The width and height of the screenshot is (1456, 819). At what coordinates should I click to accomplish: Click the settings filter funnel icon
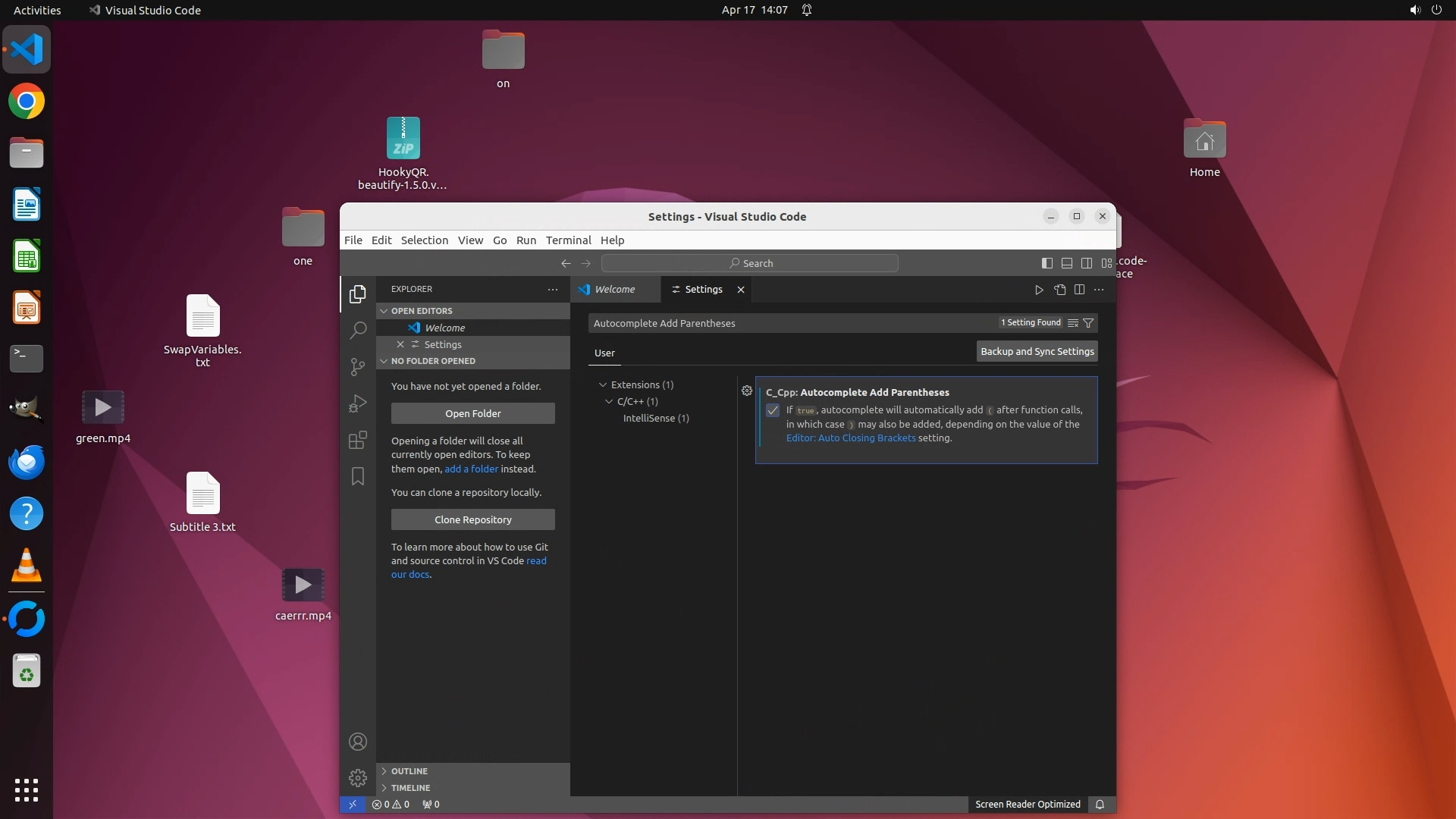pos(1088,323)
